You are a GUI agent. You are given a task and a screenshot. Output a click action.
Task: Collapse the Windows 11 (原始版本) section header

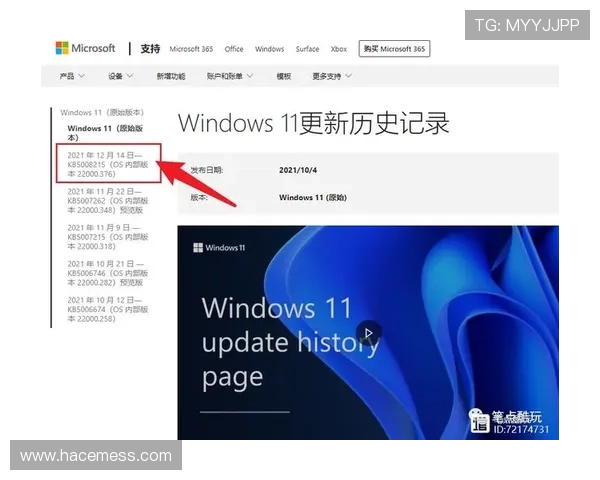click(102, 113)
